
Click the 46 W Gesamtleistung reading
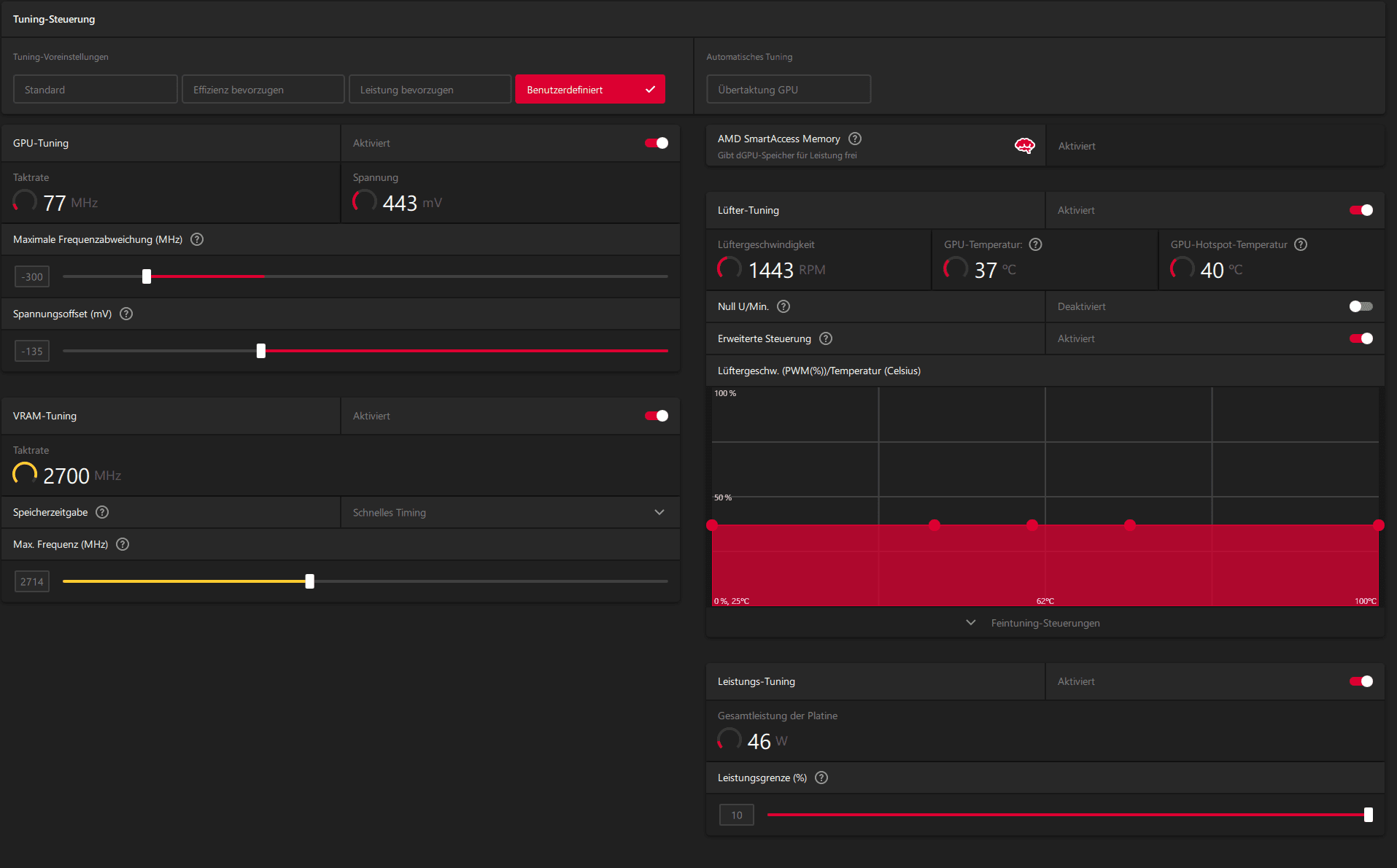click(767, 741)
